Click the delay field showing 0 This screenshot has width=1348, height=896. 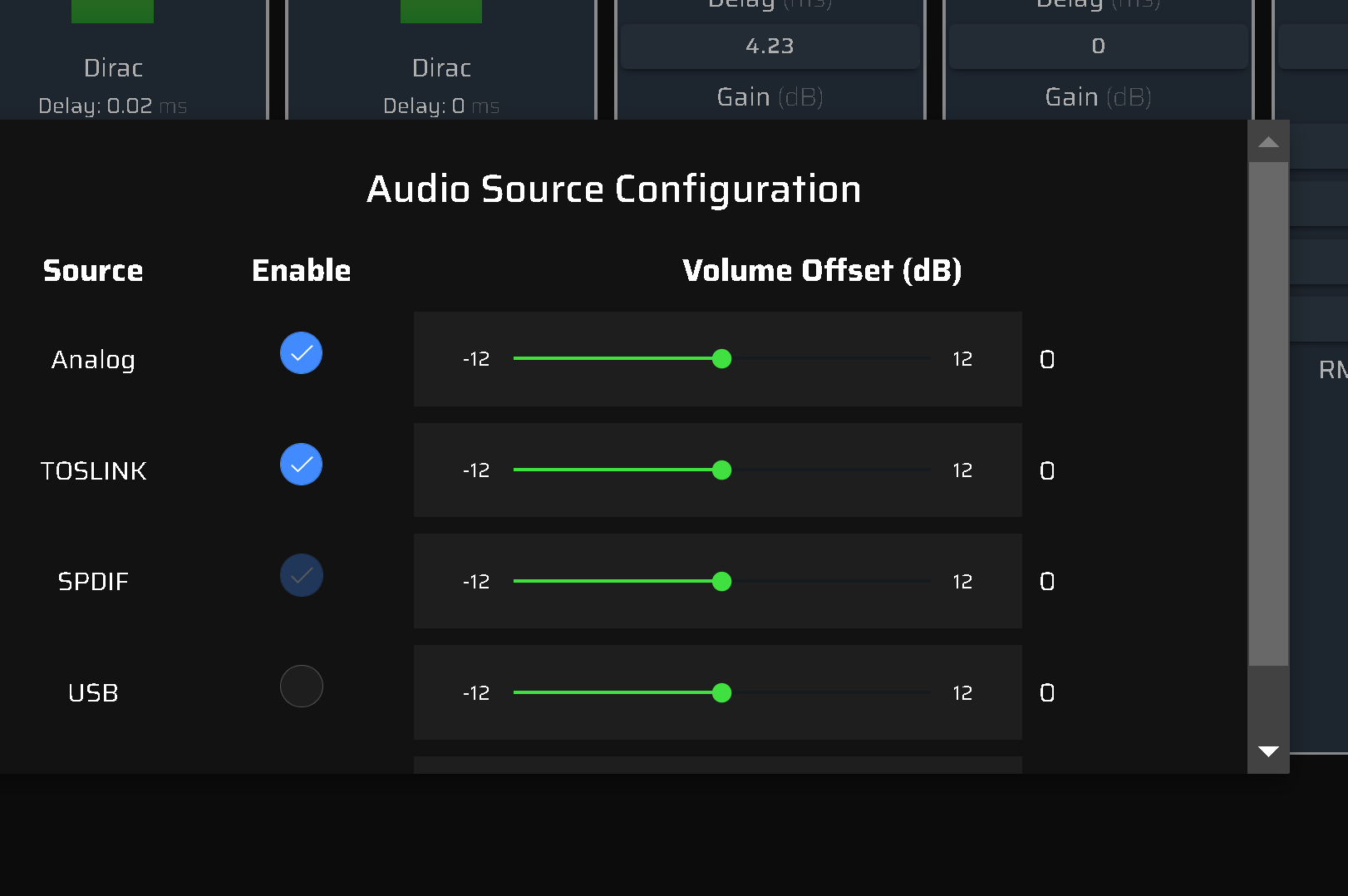pos(1098,47)
